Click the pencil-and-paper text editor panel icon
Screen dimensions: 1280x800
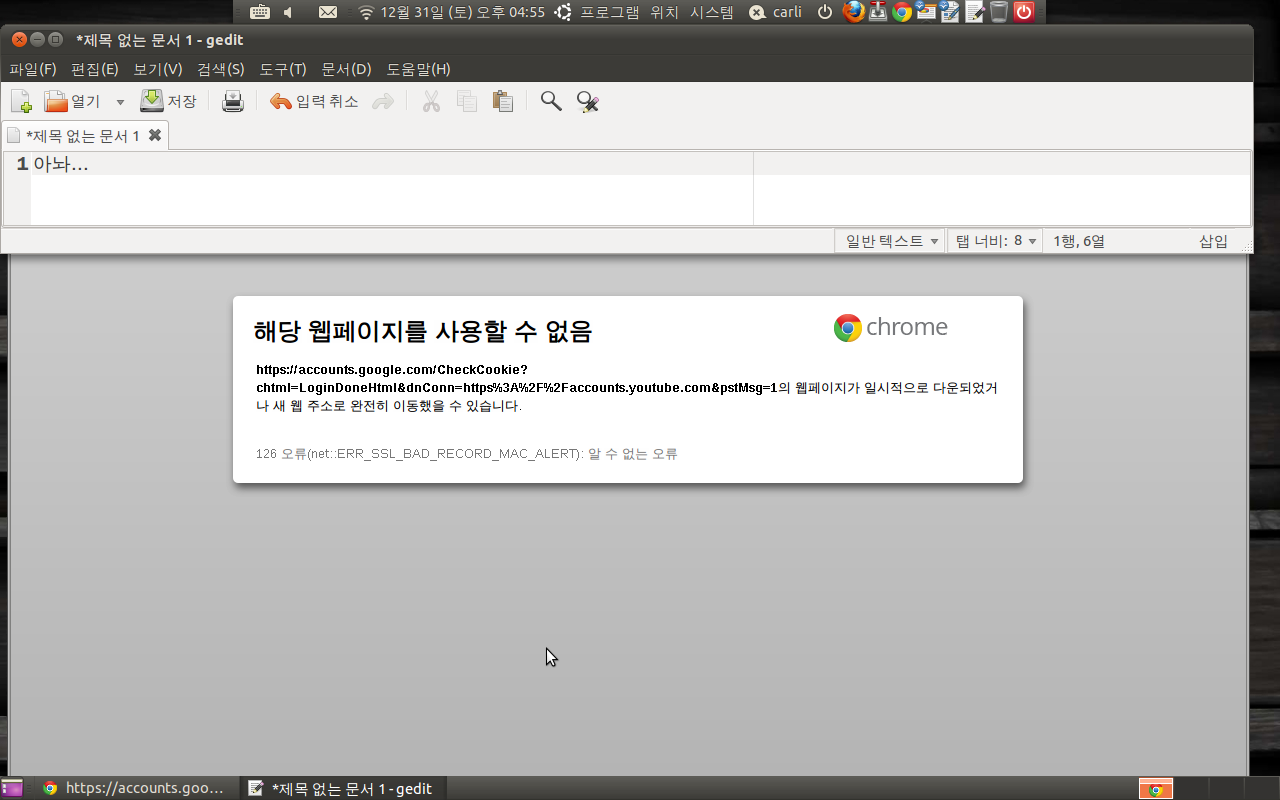tap(975, 12)
